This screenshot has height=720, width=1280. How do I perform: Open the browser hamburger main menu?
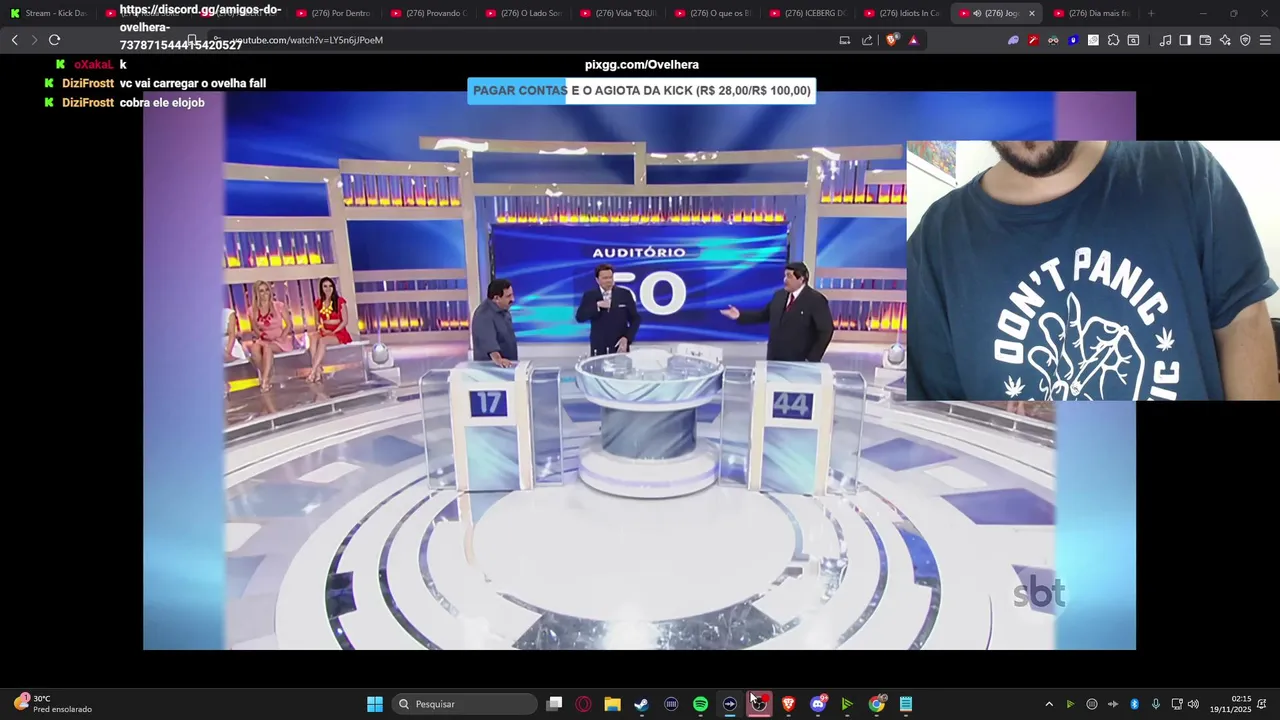pos(1265,40)
